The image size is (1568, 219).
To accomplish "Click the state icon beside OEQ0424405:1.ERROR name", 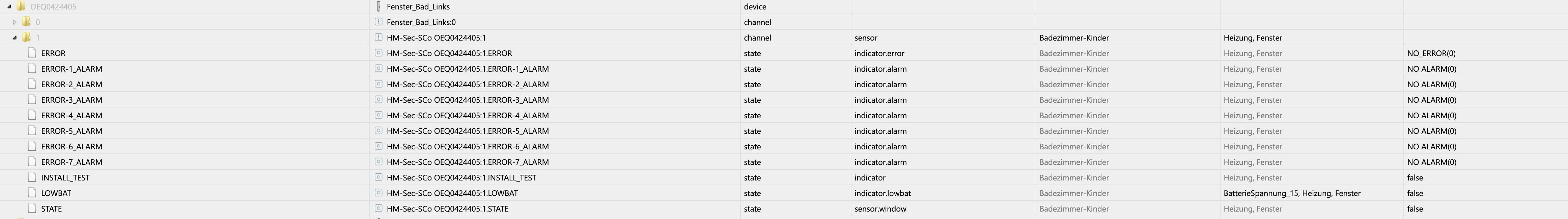I will point(379,53).
